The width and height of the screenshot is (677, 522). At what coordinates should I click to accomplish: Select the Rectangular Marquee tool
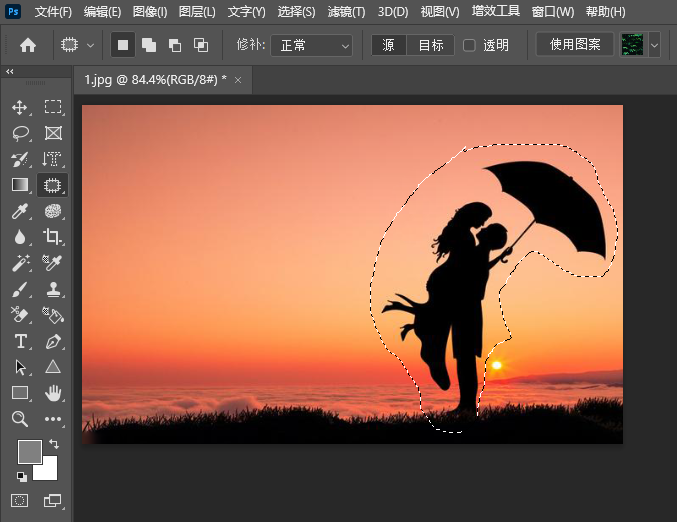(53, 107)
